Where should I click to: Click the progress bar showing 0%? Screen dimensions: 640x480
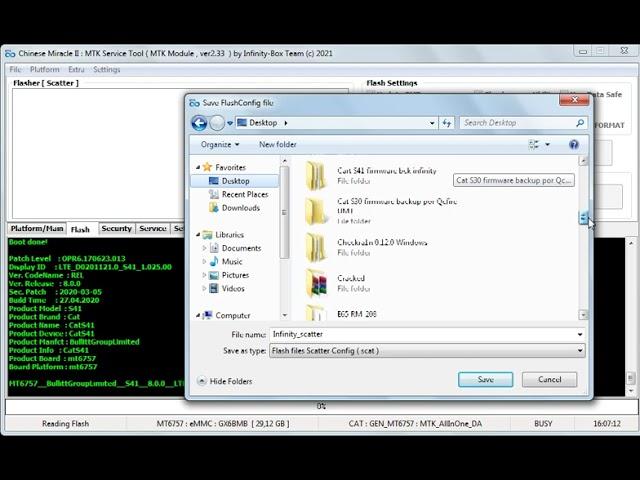321,407
